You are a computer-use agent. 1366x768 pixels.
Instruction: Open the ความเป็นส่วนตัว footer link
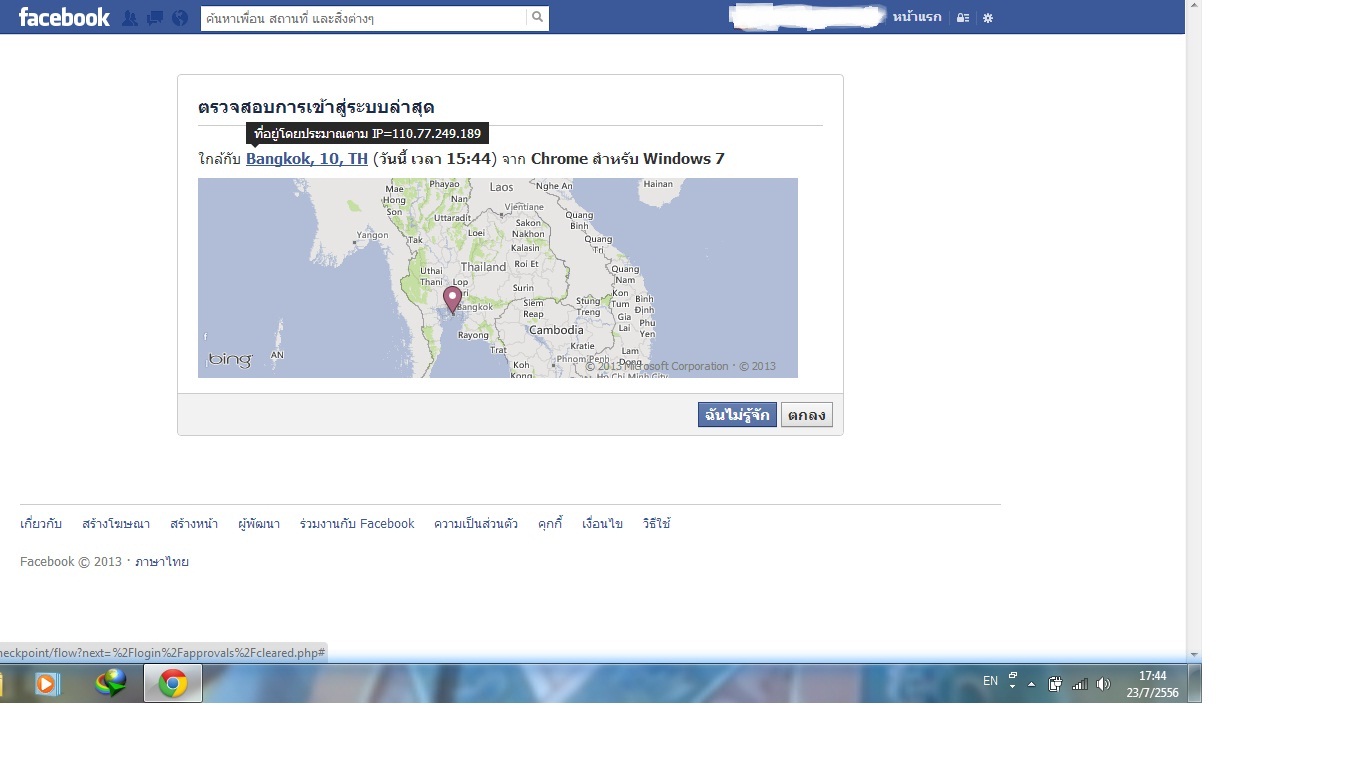tap(476, 524)
